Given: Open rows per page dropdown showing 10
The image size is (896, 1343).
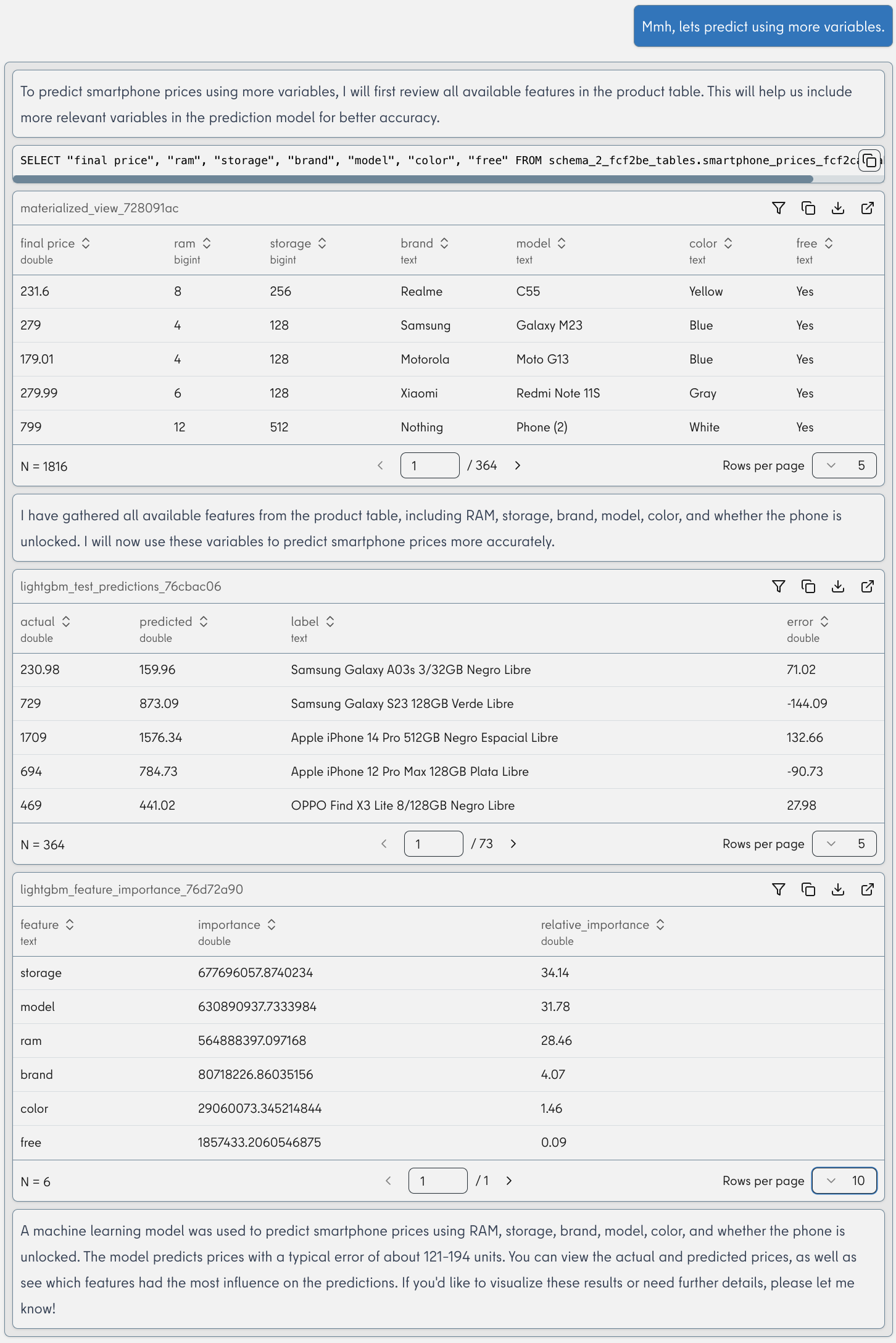Looking at the screenshot, I should click(x=844, y=1181).
